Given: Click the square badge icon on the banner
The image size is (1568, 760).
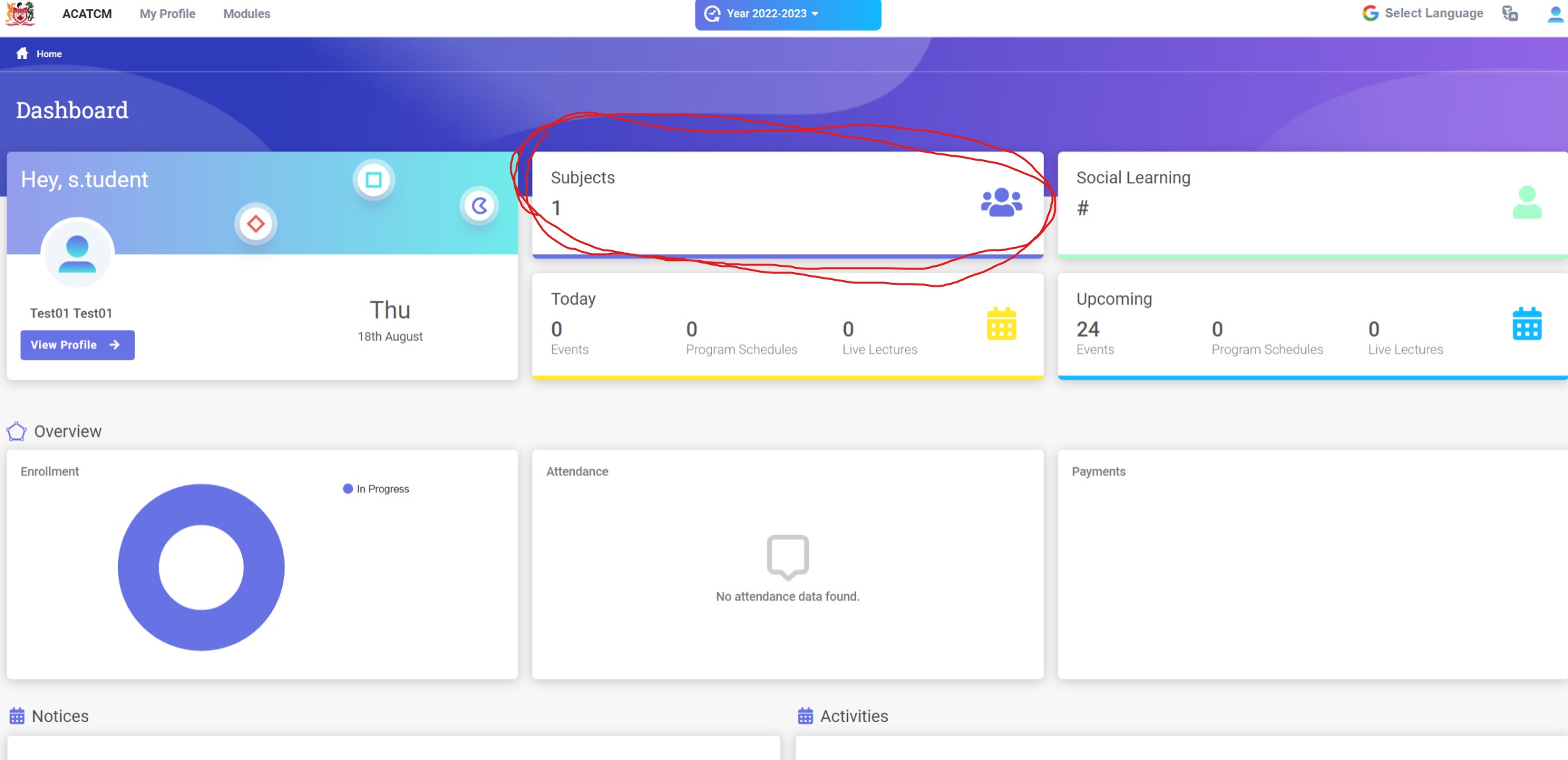Looking at the screenshot, I should [x=374, y=180].
